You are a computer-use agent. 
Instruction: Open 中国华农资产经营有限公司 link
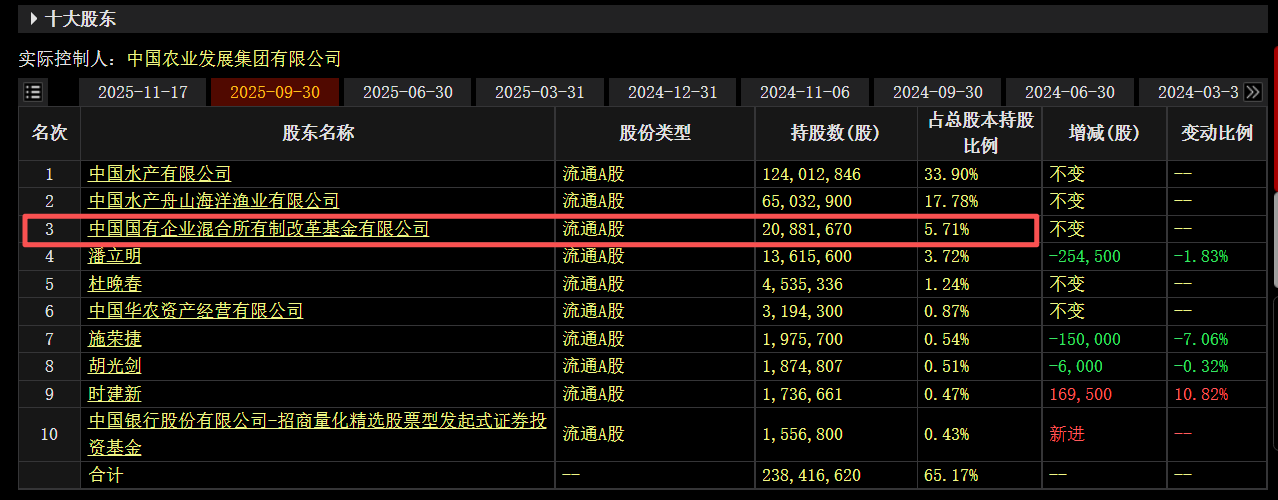click(x=196, y=311)
